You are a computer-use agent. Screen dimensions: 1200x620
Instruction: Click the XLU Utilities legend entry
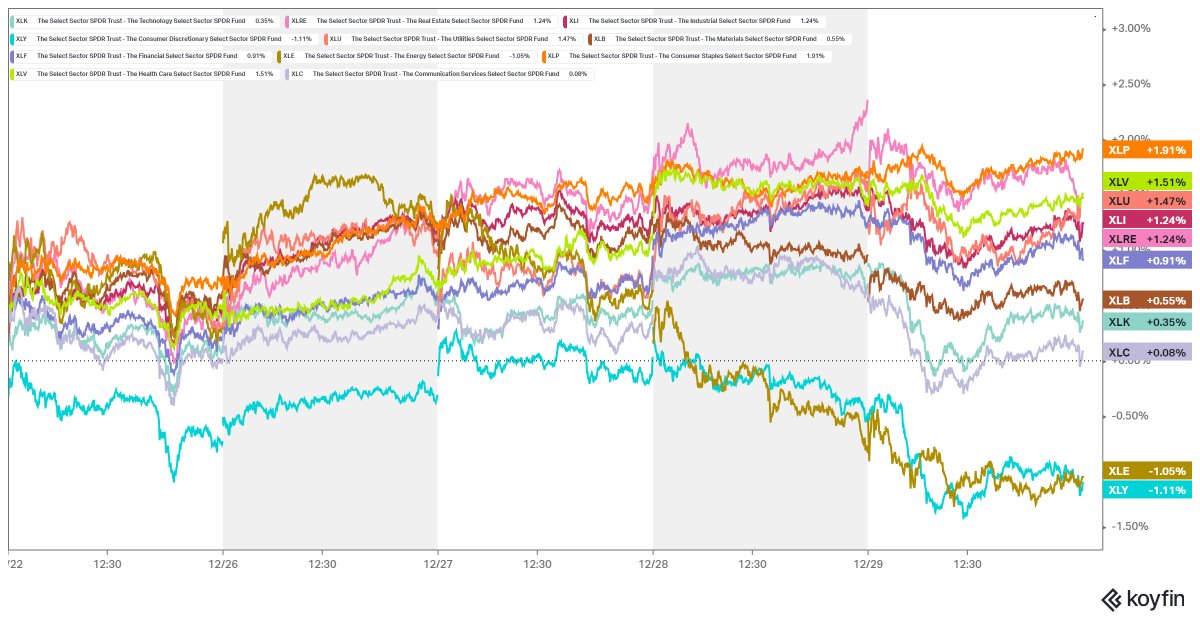pos(456,39)
